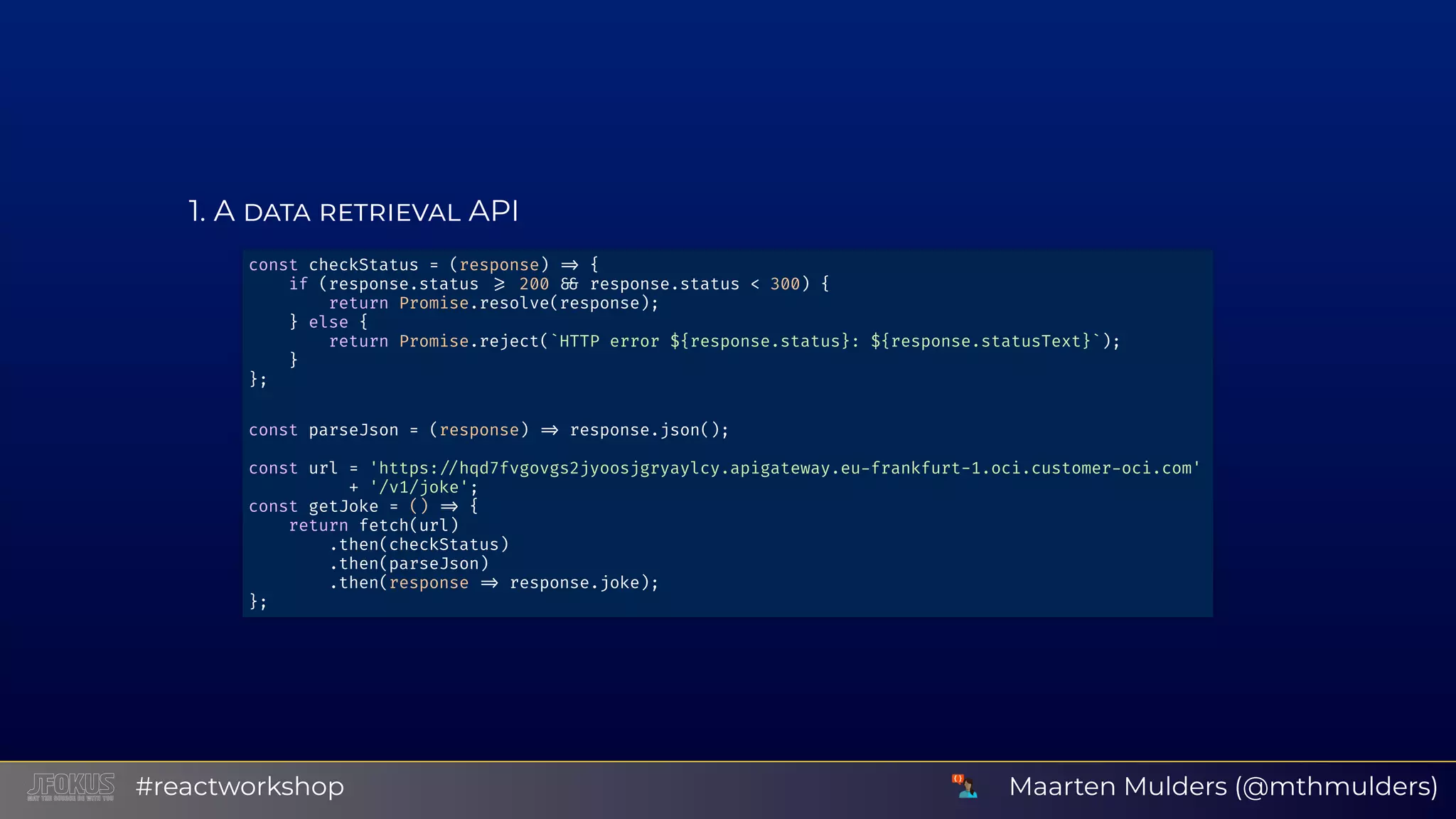This screenshot has height=819, width=1456.
Task: Click the '} else {' code line
Action: pyautogui.click(x=328, y=322)
